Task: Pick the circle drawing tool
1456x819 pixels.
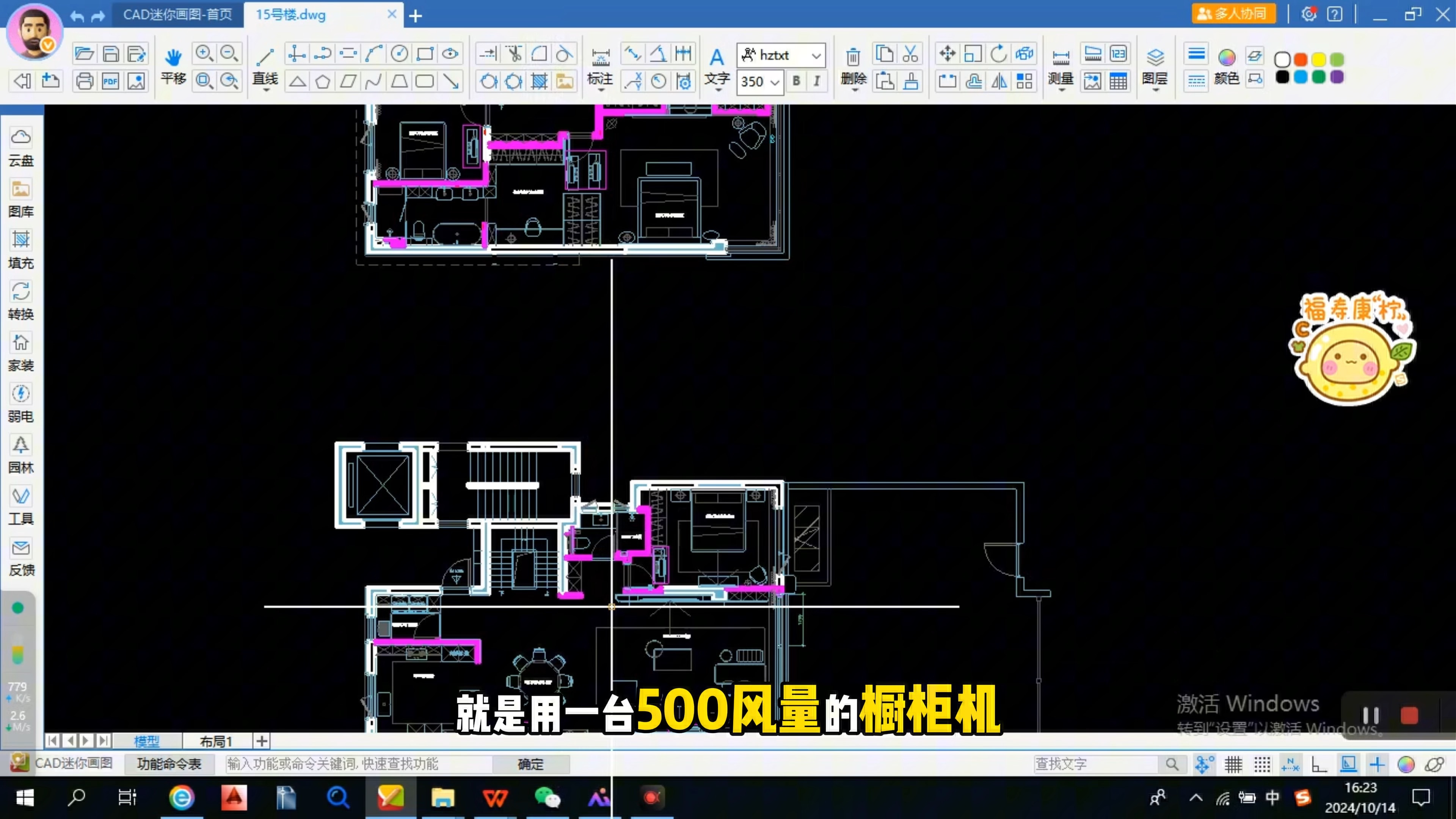Action: point(399,54)
